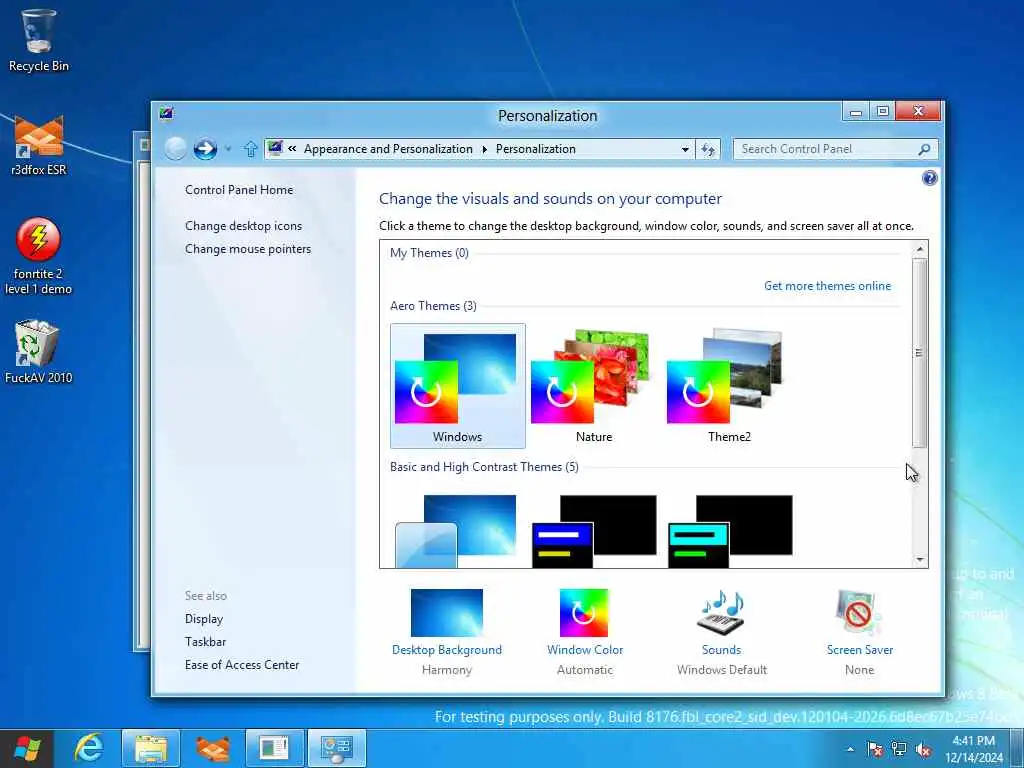The width and height of the screenshot is (1024, 768).
Task: Refresh the Control Panel address bar
Action: (x=708, y=150)
